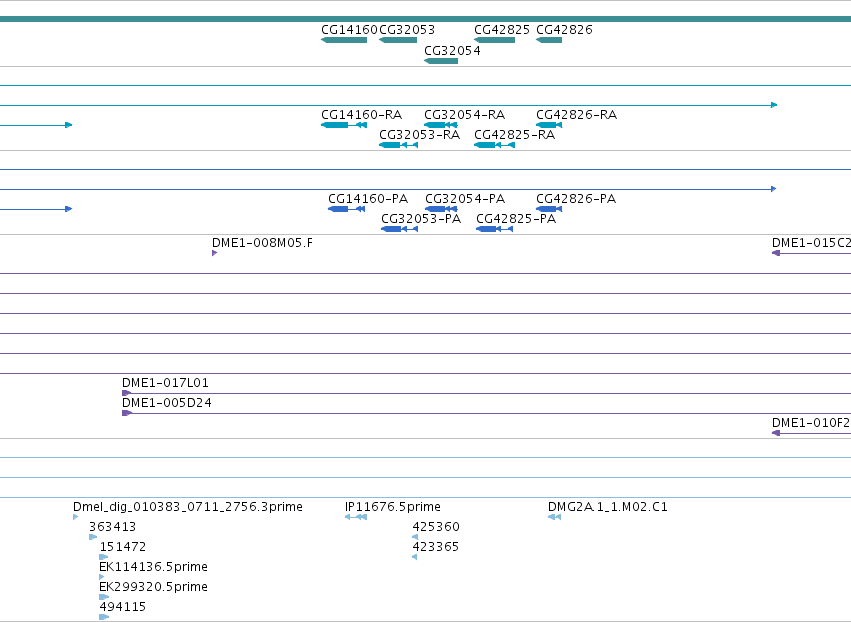This screenshot has width=851, height=622.
Task: Click transcript CG42826-RA glyph
Action: tap(549, 125)
